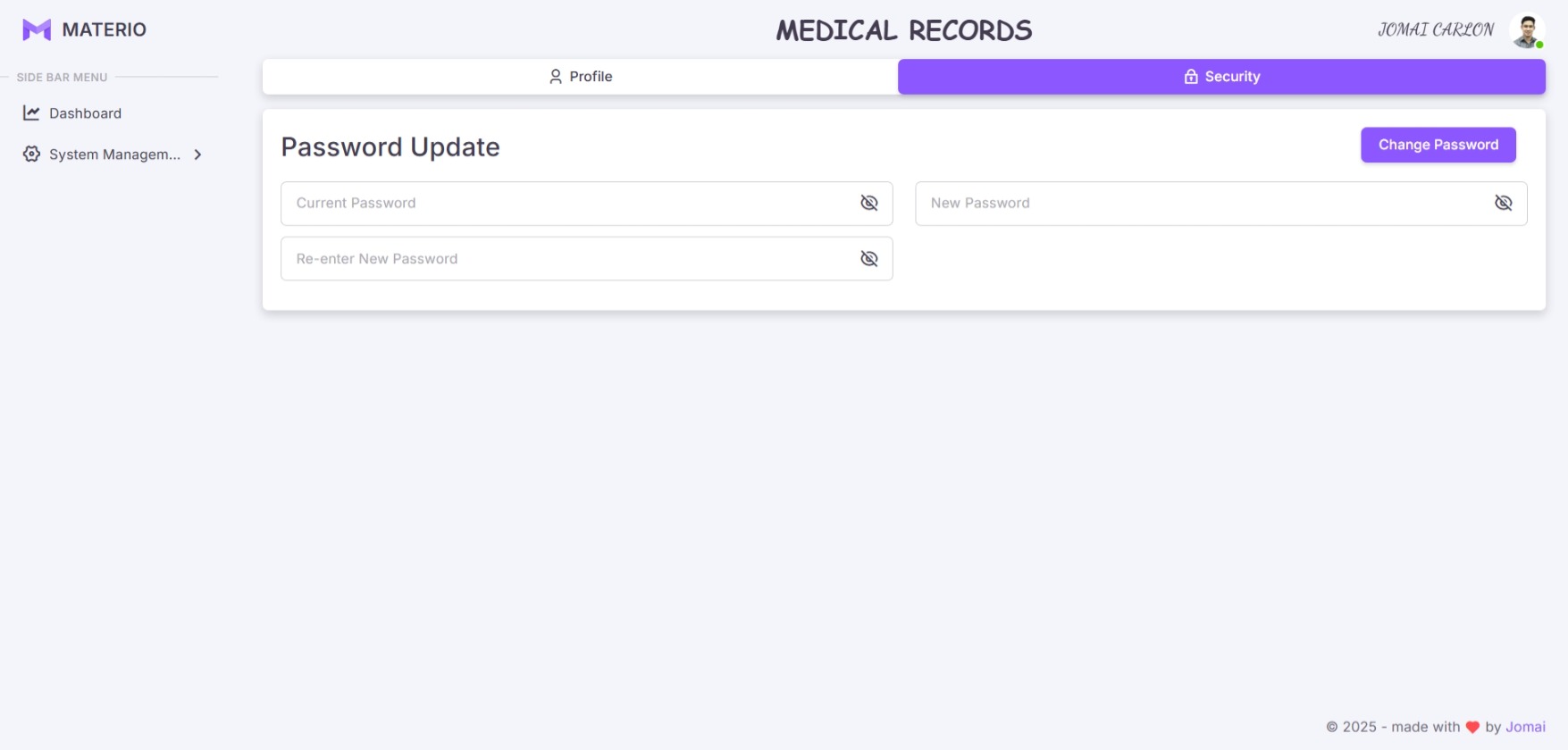The width and height of the screenshot is (1568, 750).
Task: Click the red heart icon in footer
Action: click(1472, 727)
